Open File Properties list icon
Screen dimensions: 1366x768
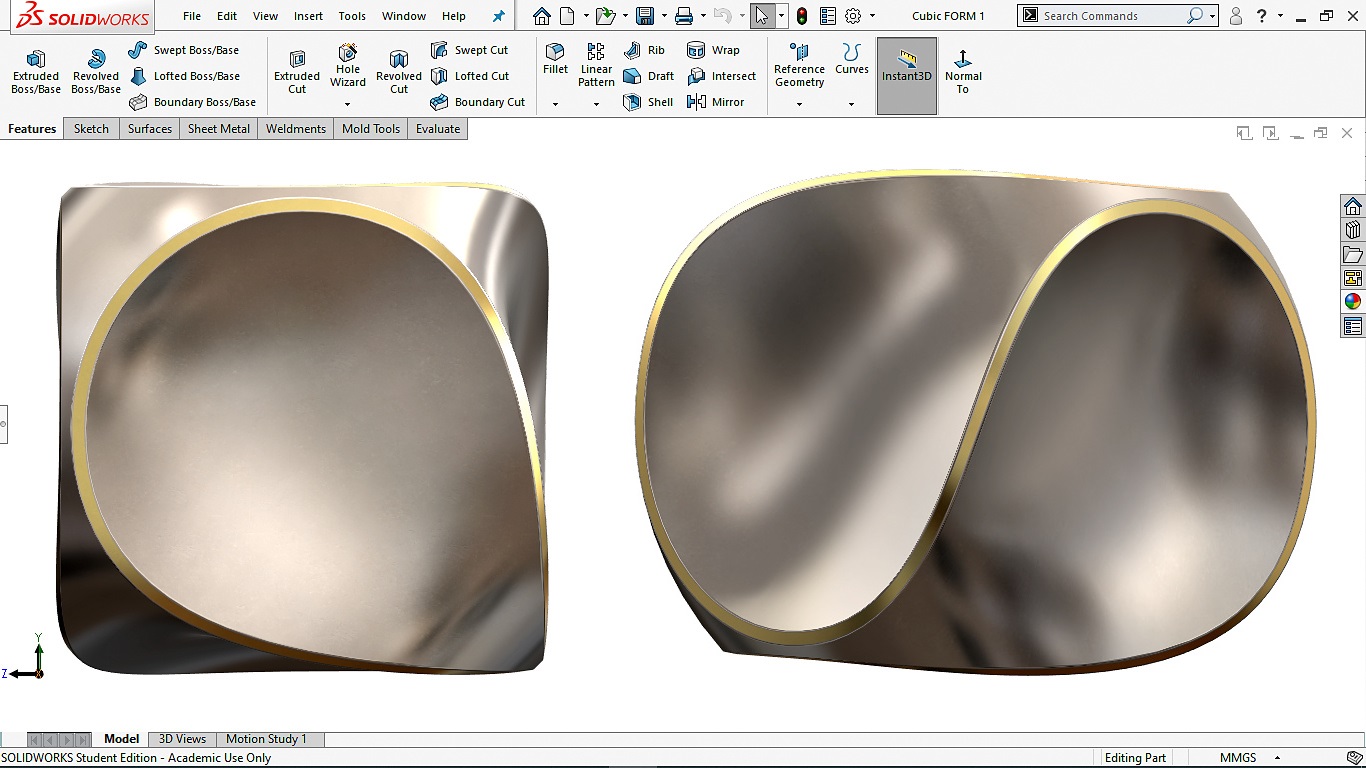coord(828,16)
